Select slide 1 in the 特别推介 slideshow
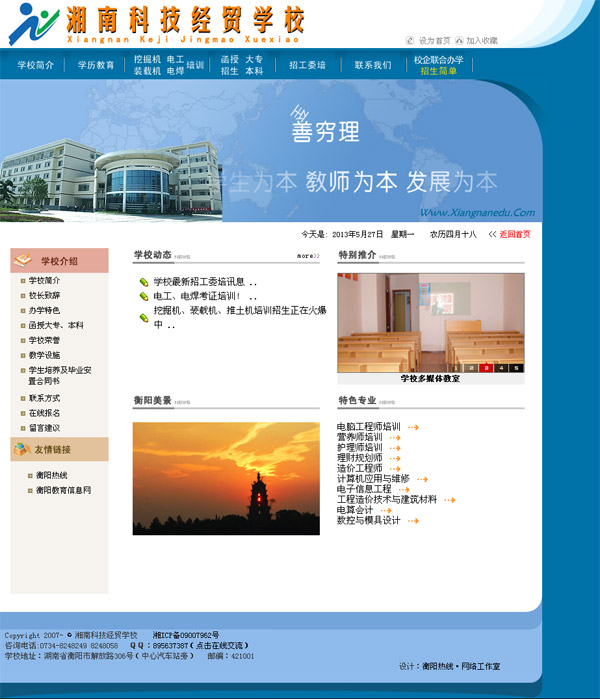600x699 pixels. point(455,368)
